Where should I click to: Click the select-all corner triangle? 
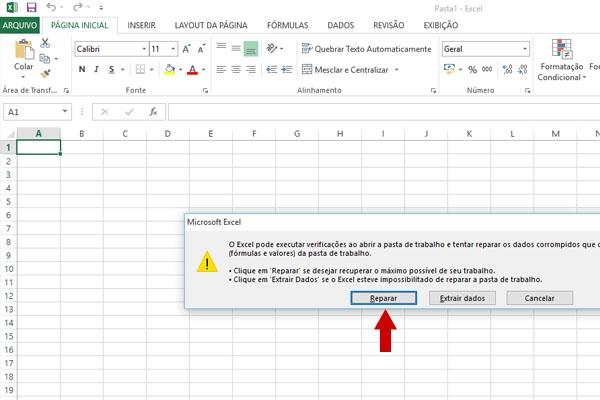[11, 134]
